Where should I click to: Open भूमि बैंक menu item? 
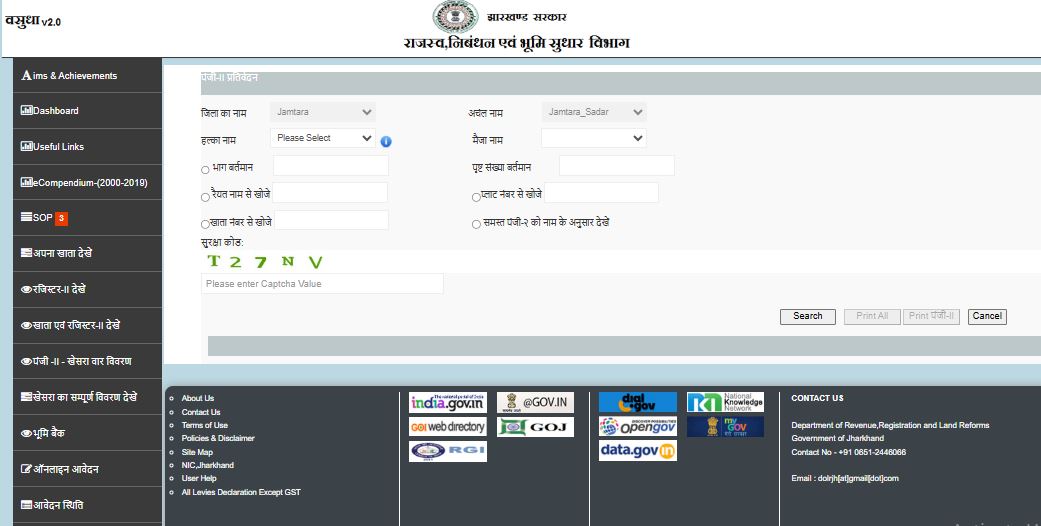click(87, 433)
